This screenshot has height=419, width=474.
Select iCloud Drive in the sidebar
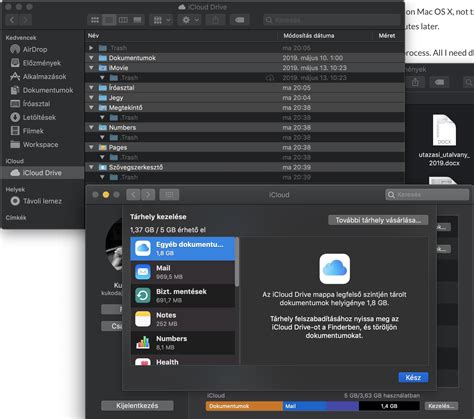click(x=43, y=173)
